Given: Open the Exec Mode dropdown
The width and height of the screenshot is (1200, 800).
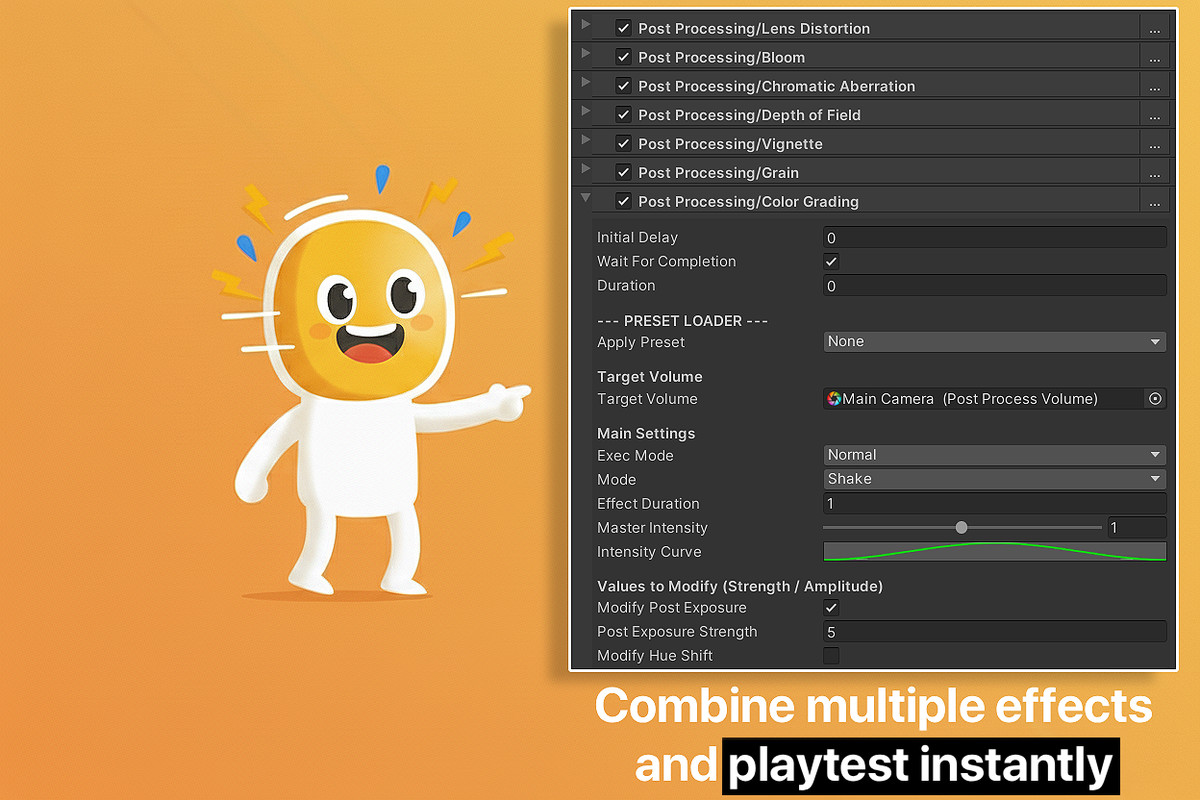Looking at the screenshot, I should (994, 455).
